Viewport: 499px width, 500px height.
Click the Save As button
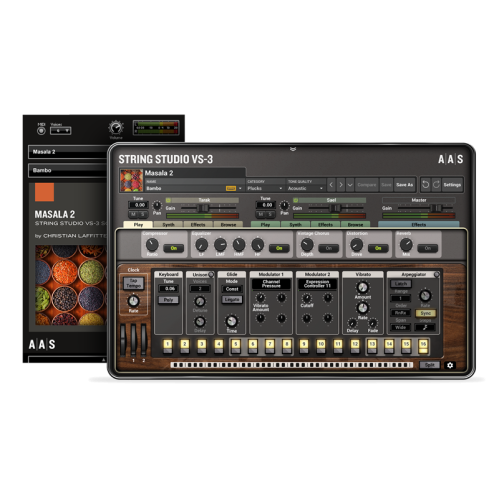[404, 185]
